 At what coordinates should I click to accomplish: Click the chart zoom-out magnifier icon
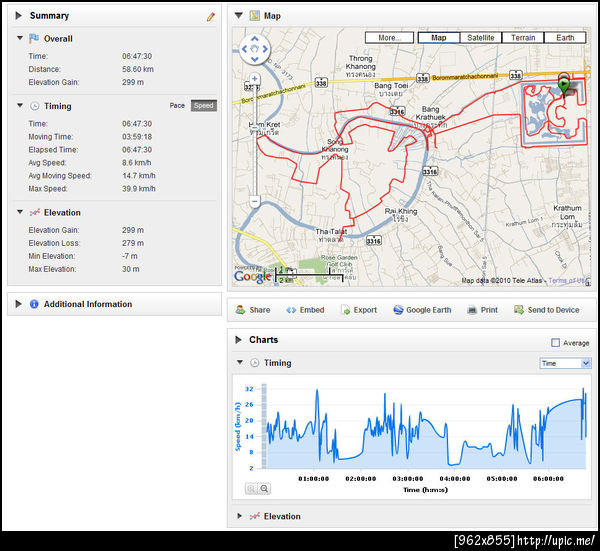point(264,489)
